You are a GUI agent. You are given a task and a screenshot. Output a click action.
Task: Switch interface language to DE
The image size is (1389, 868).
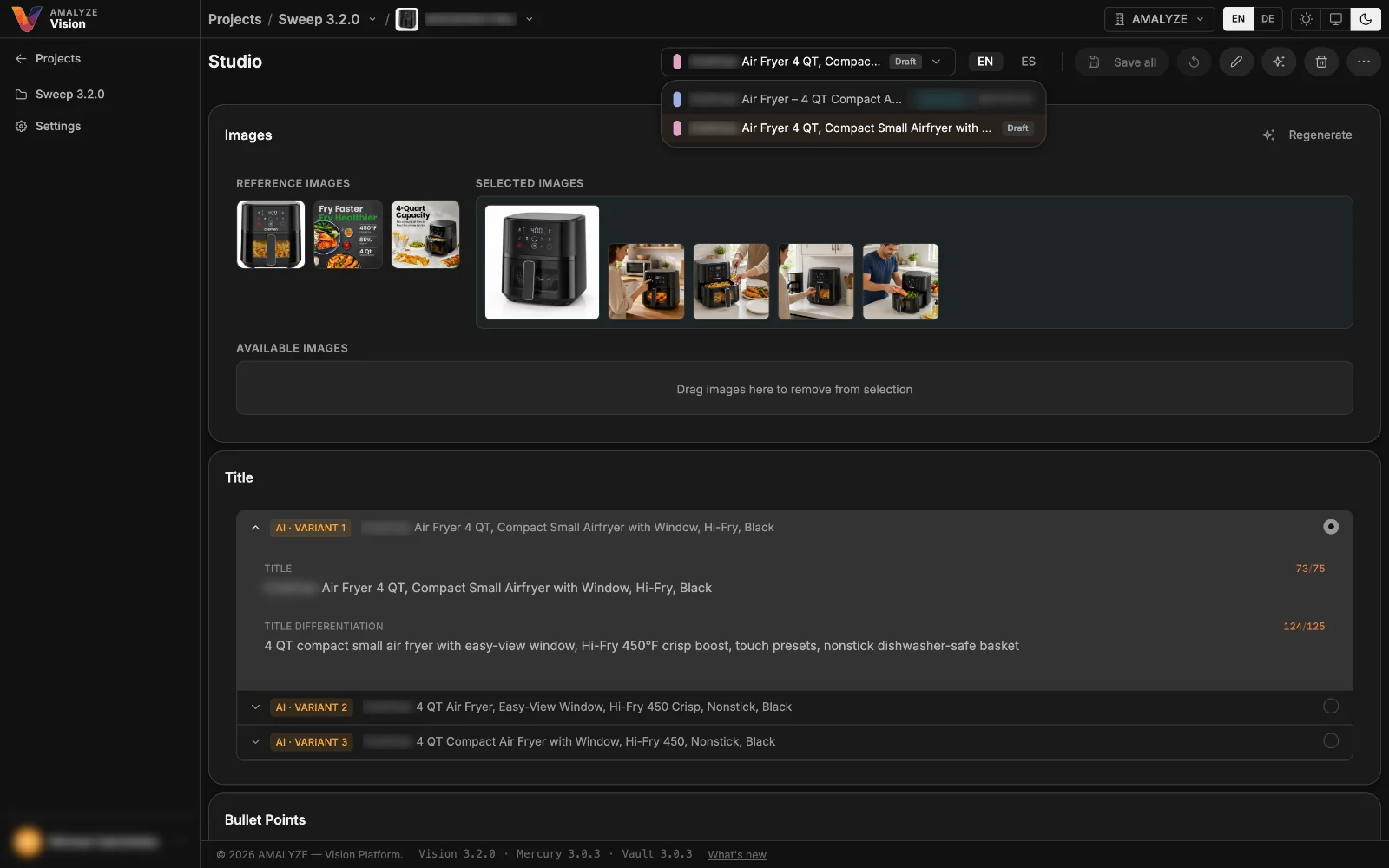click(1267, 19)
